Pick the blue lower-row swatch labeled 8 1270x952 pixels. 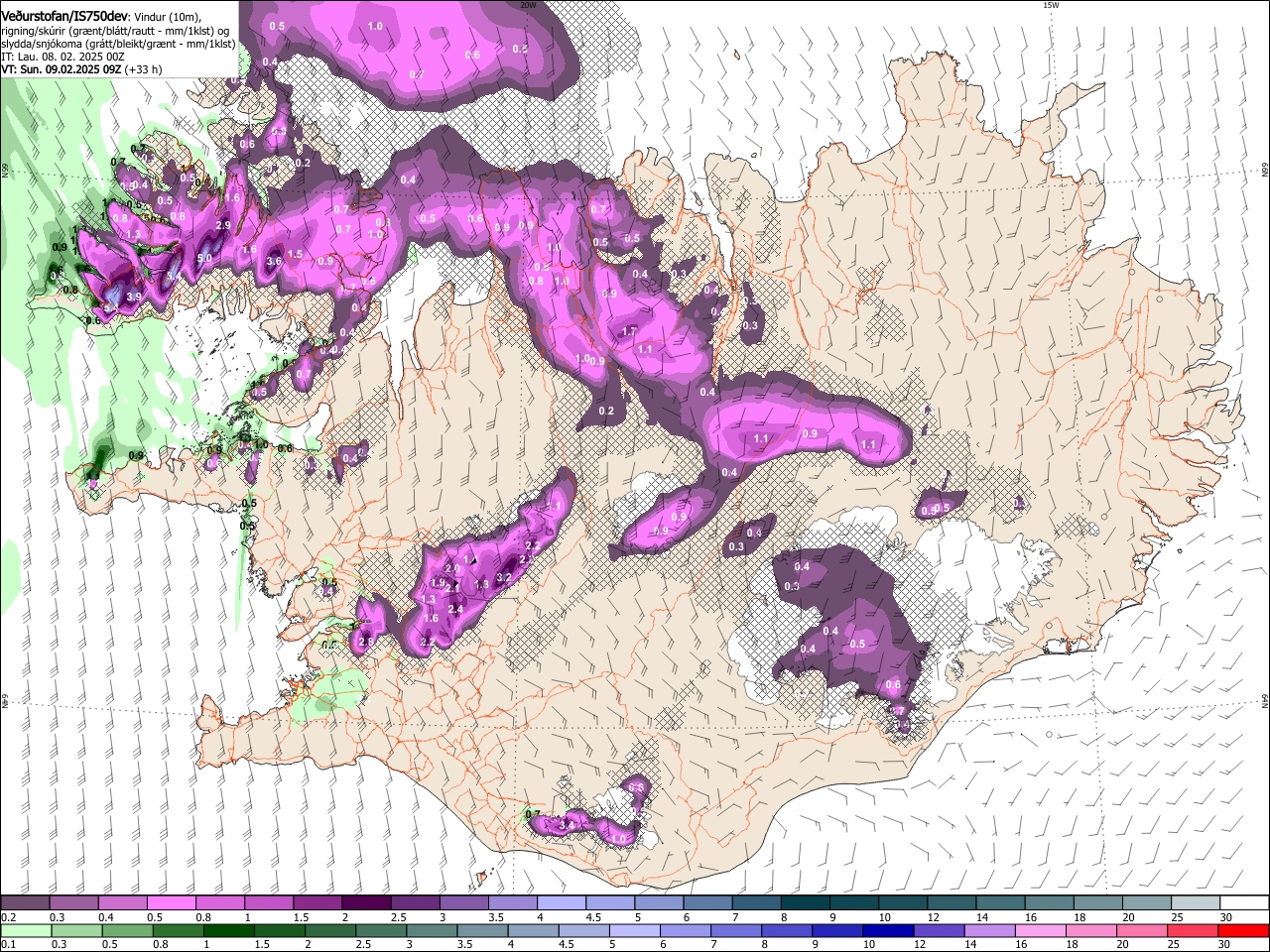point(787,930)
